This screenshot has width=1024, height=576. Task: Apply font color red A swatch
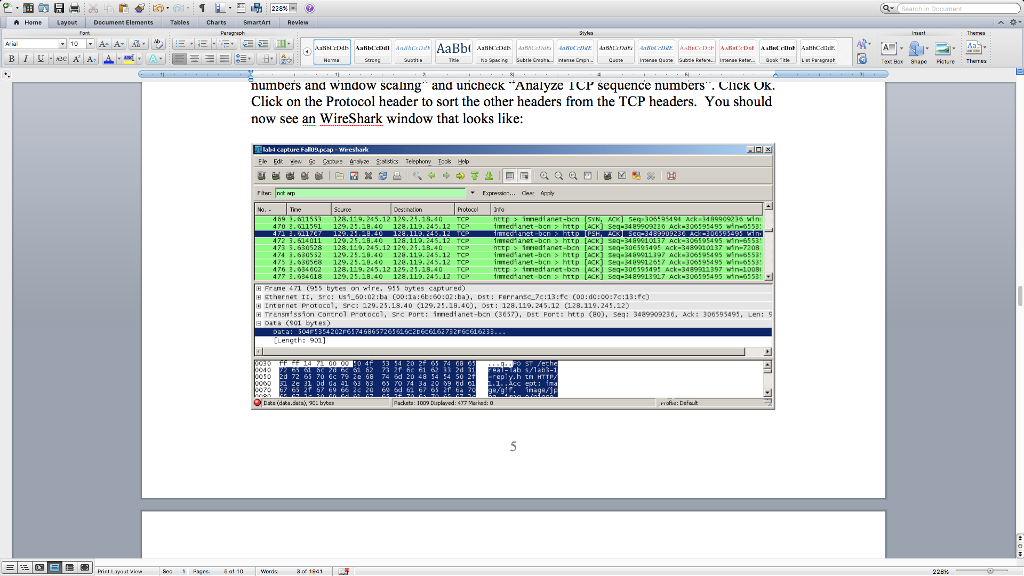click(108, 59)
